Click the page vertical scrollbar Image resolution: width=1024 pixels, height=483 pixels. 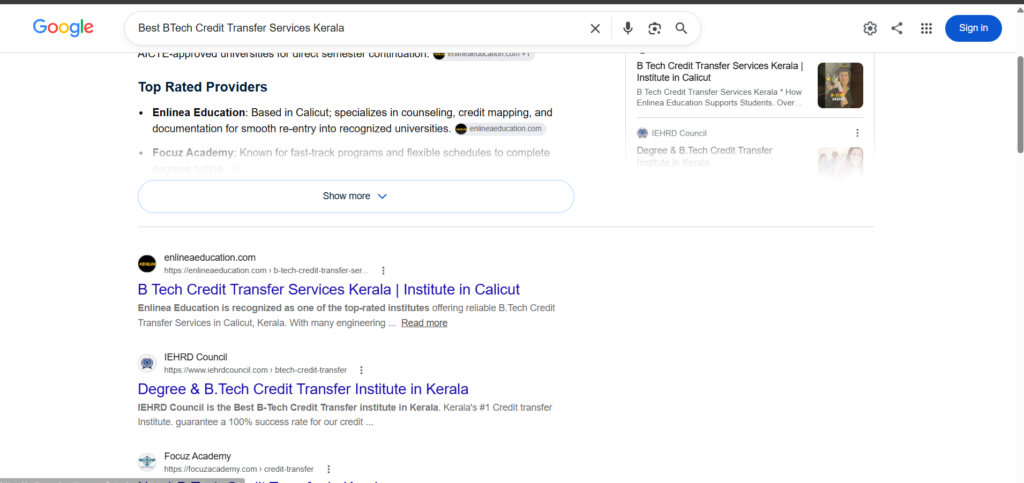1019,104
